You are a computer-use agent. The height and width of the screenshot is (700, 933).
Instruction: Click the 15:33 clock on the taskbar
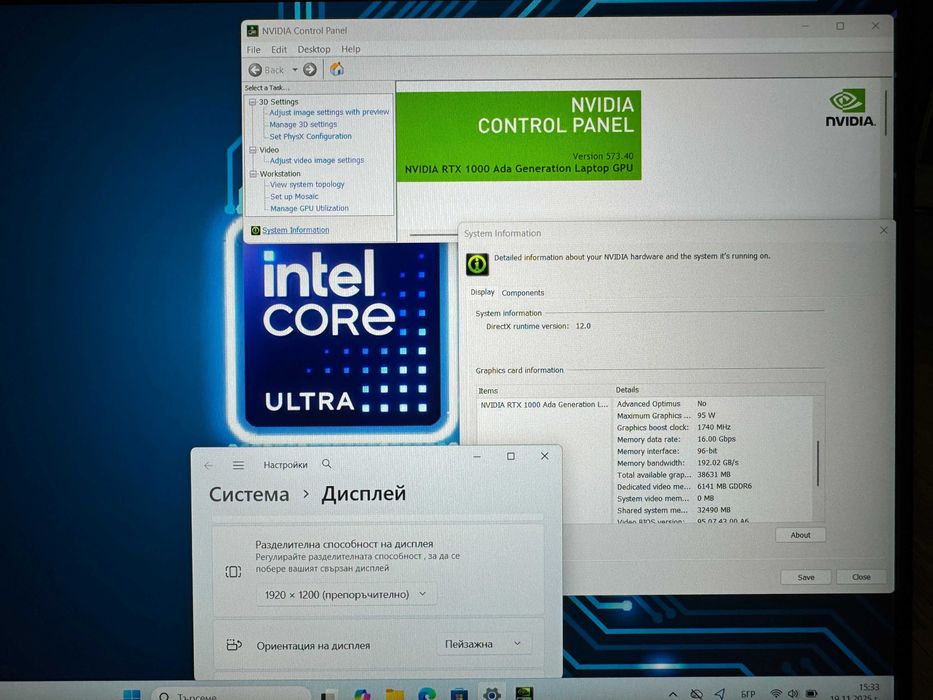[869, 688]
